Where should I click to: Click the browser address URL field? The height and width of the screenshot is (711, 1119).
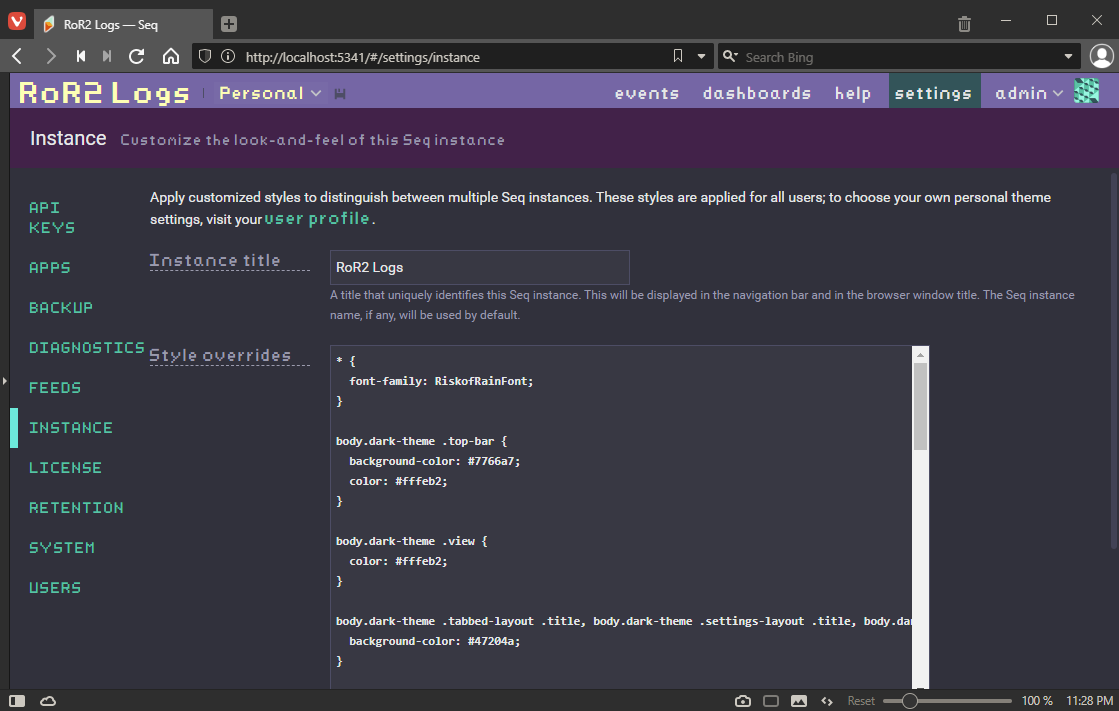453,56
